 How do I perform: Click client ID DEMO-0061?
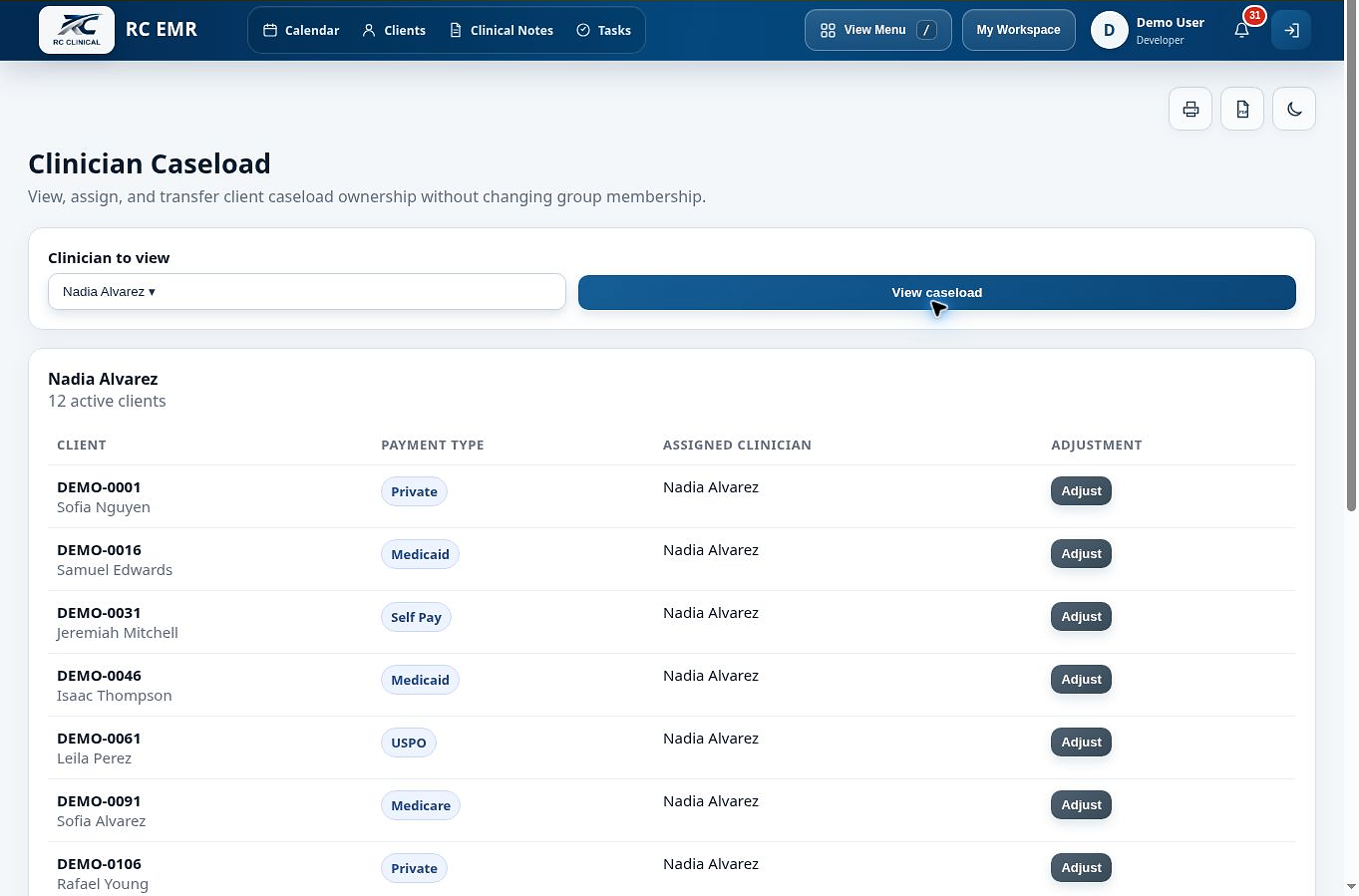[x=99, y=739]
